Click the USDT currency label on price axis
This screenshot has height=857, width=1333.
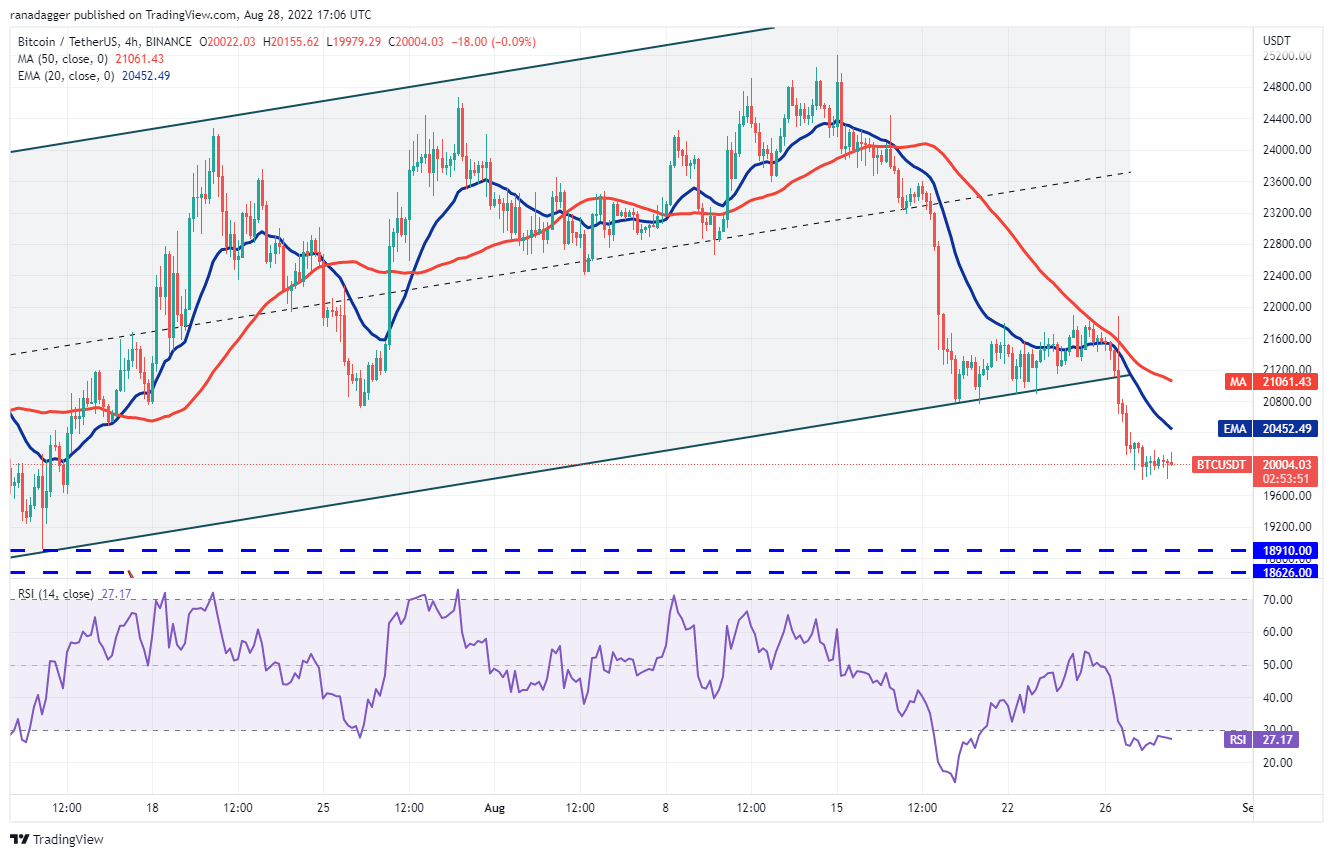[1277, 41]
